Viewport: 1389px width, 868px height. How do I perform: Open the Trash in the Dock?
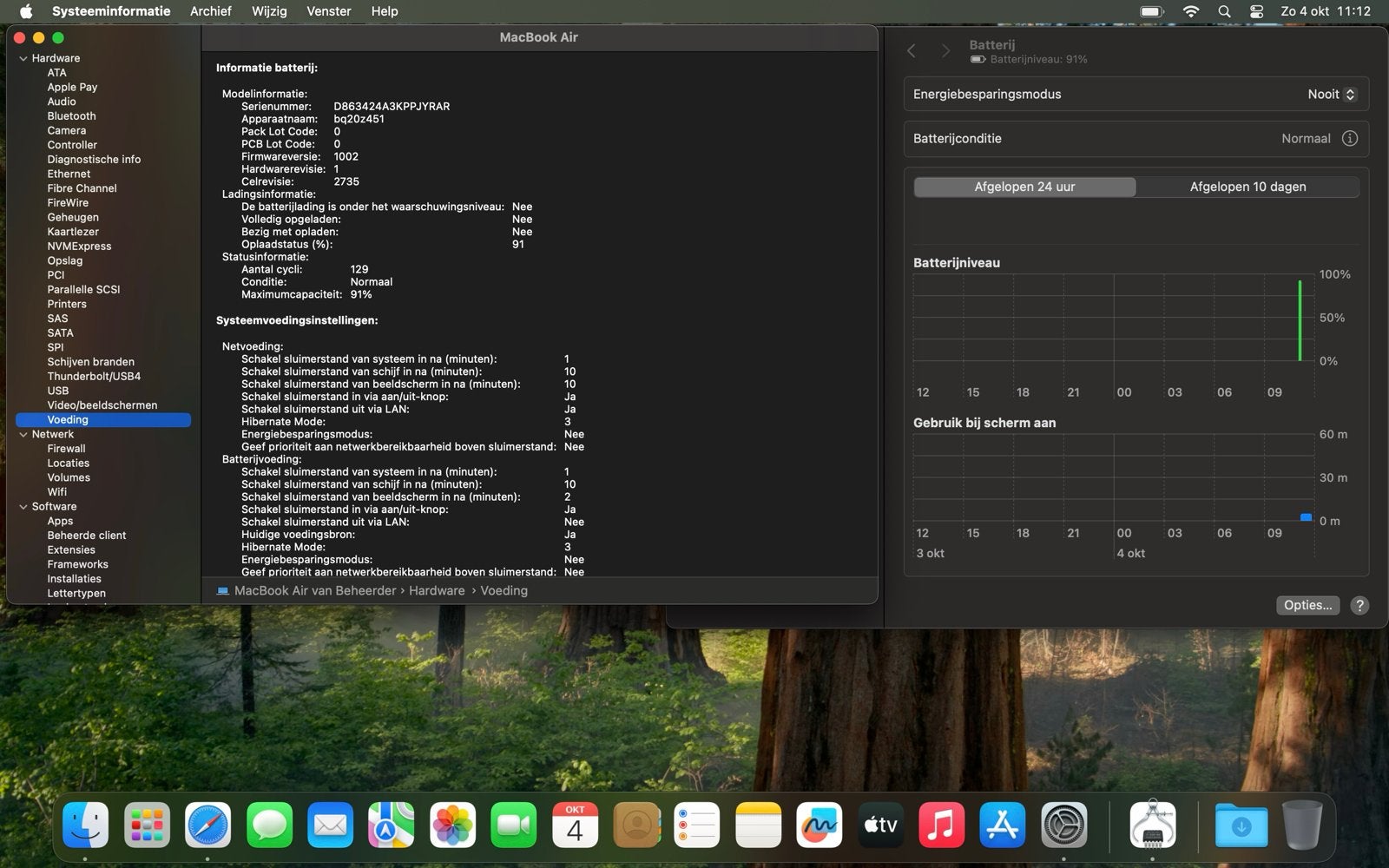[x=1302, y=825]
